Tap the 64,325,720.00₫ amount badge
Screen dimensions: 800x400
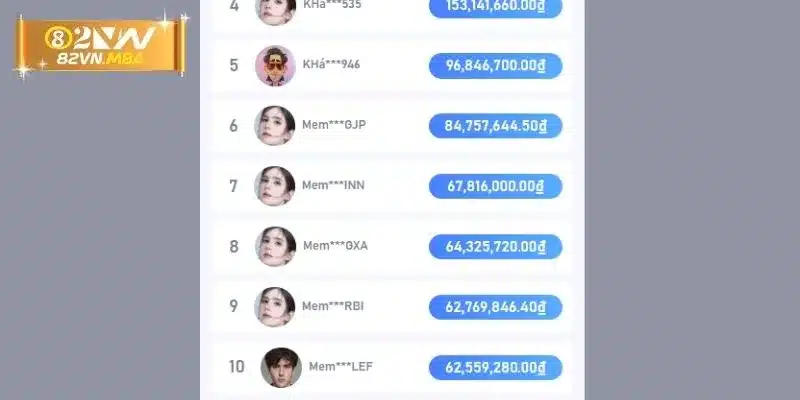point(495,246)
